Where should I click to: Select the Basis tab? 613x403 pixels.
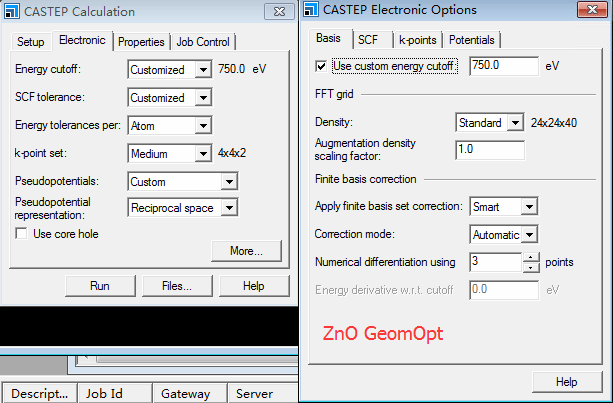pyautogui.click(x=328, y=38)
